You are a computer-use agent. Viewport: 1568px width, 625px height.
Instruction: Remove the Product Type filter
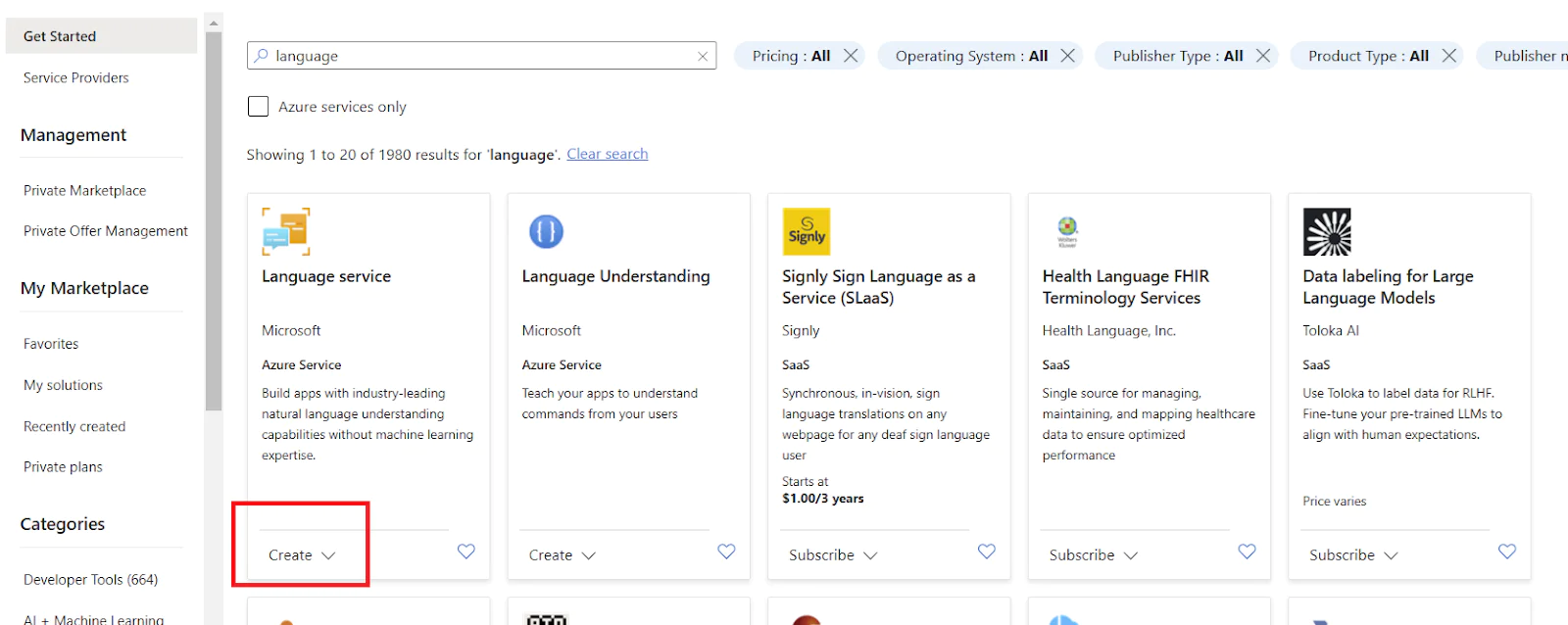[1449, 56]
